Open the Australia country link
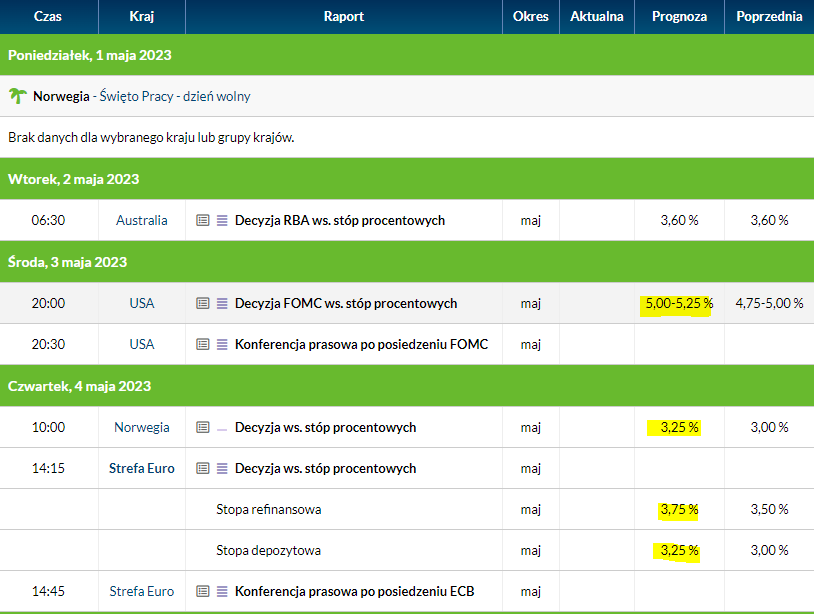The height and width of the screenshot is (614, 814). [142, 221]
